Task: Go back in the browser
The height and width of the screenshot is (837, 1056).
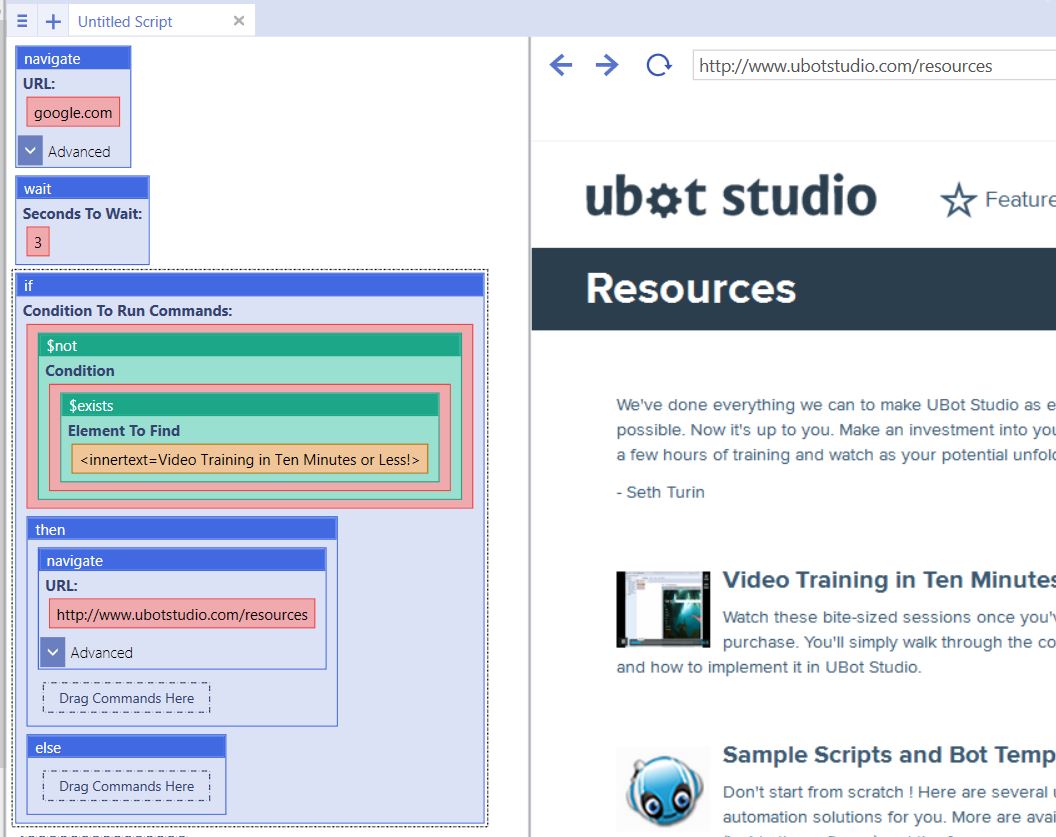Action: (560, 65)
